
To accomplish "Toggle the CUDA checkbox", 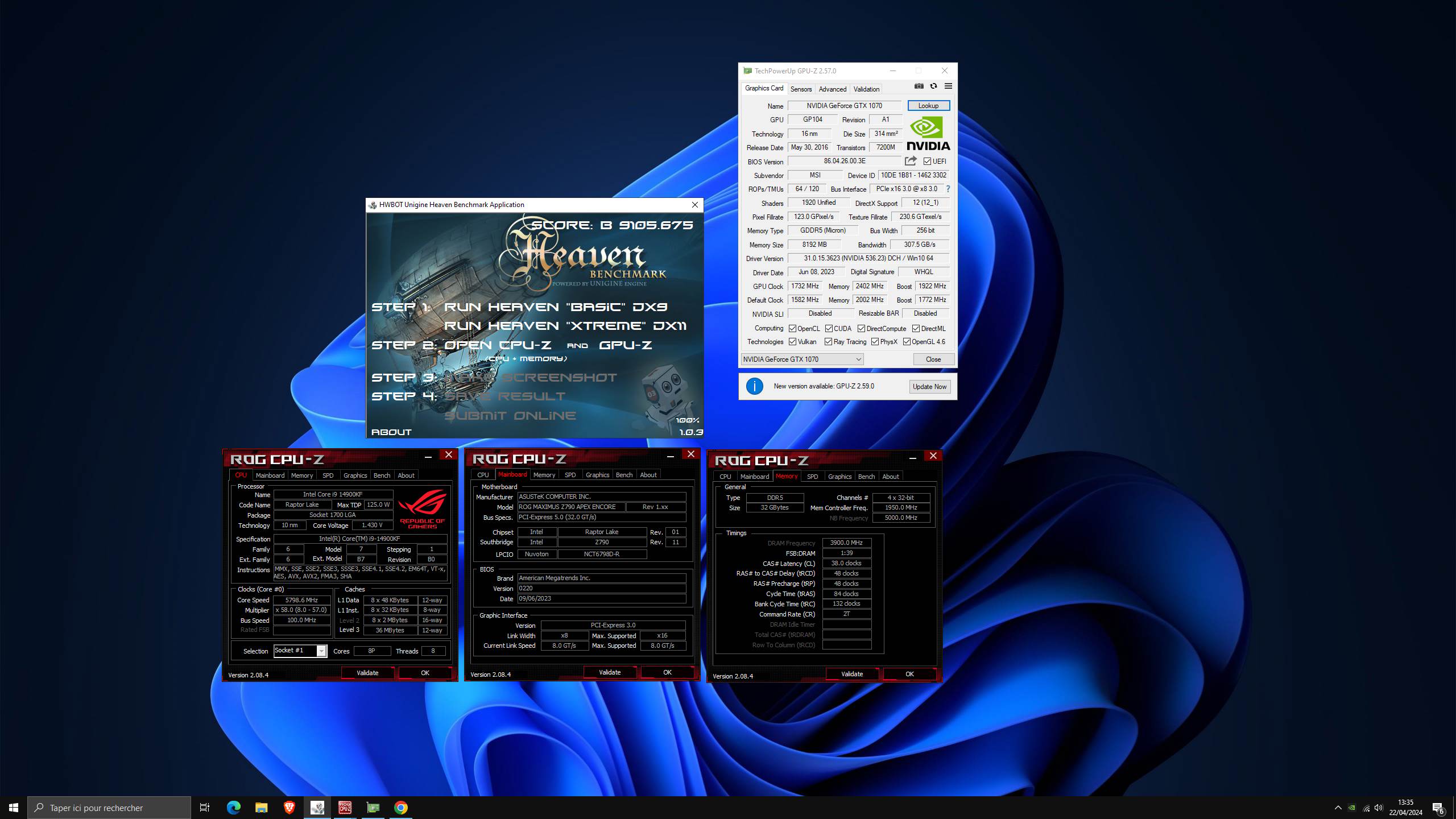I will [x=829, y=329].
